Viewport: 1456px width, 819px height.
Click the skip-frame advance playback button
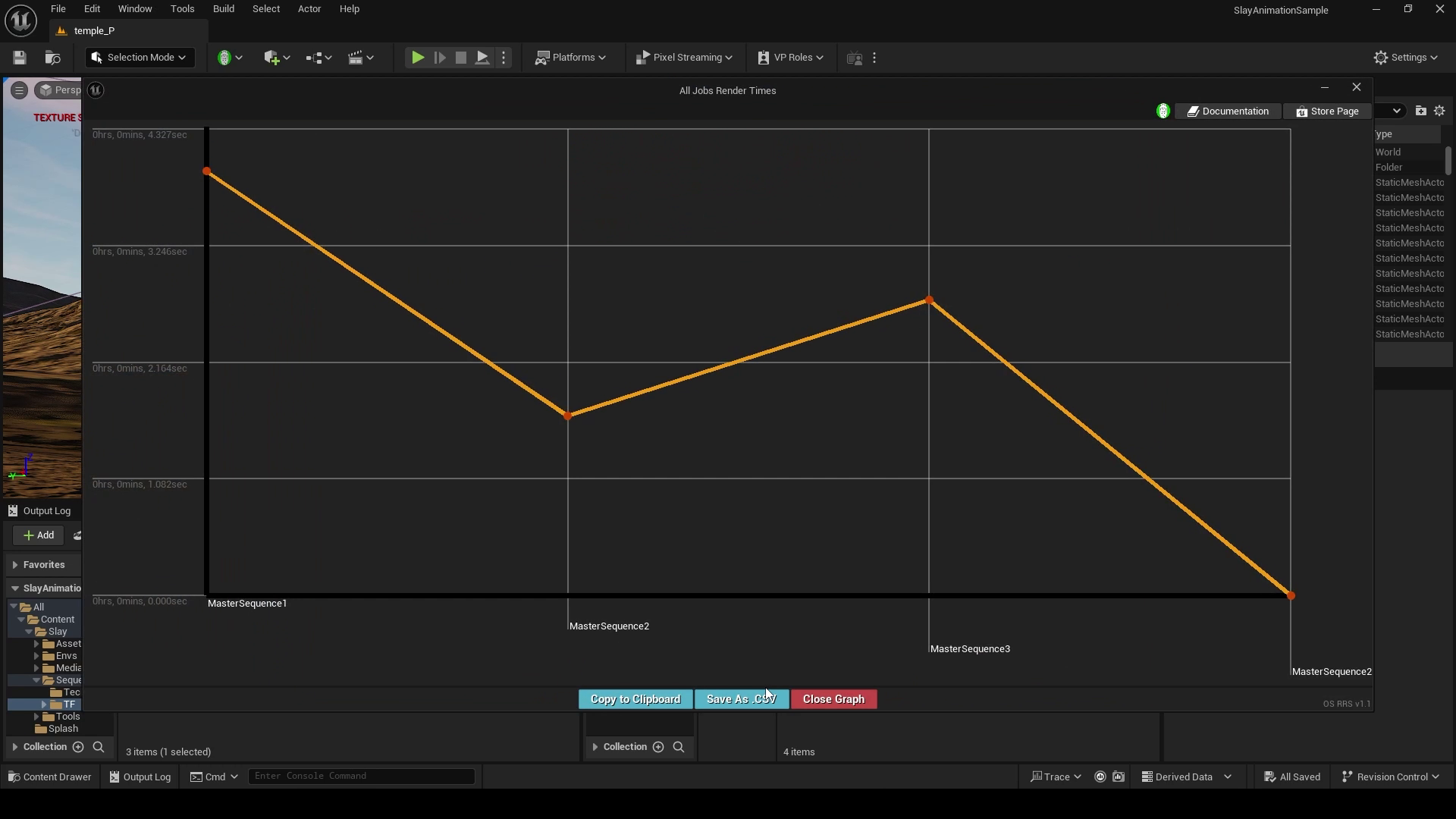439,58
